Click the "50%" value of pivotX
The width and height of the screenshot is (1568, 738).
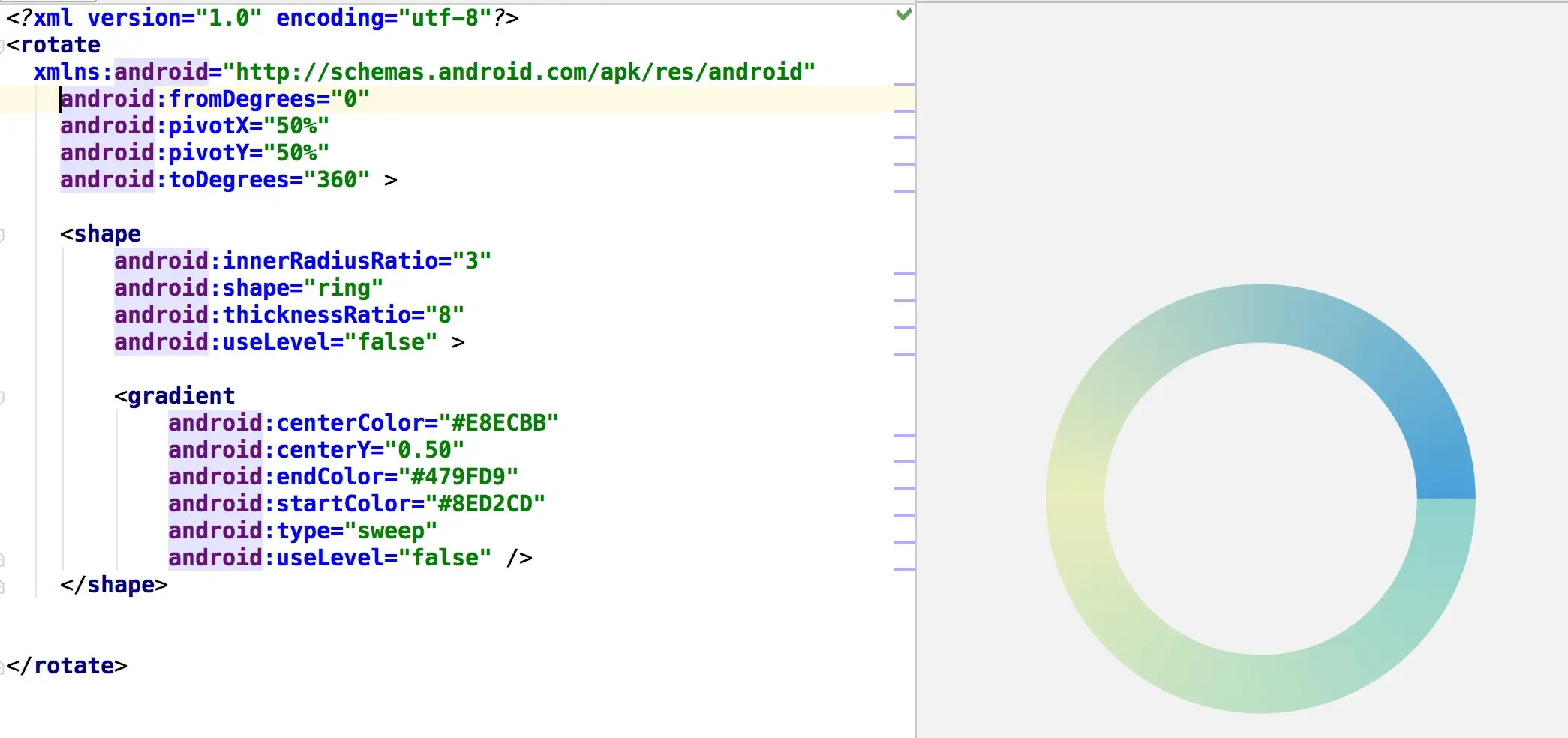point(296,126)
